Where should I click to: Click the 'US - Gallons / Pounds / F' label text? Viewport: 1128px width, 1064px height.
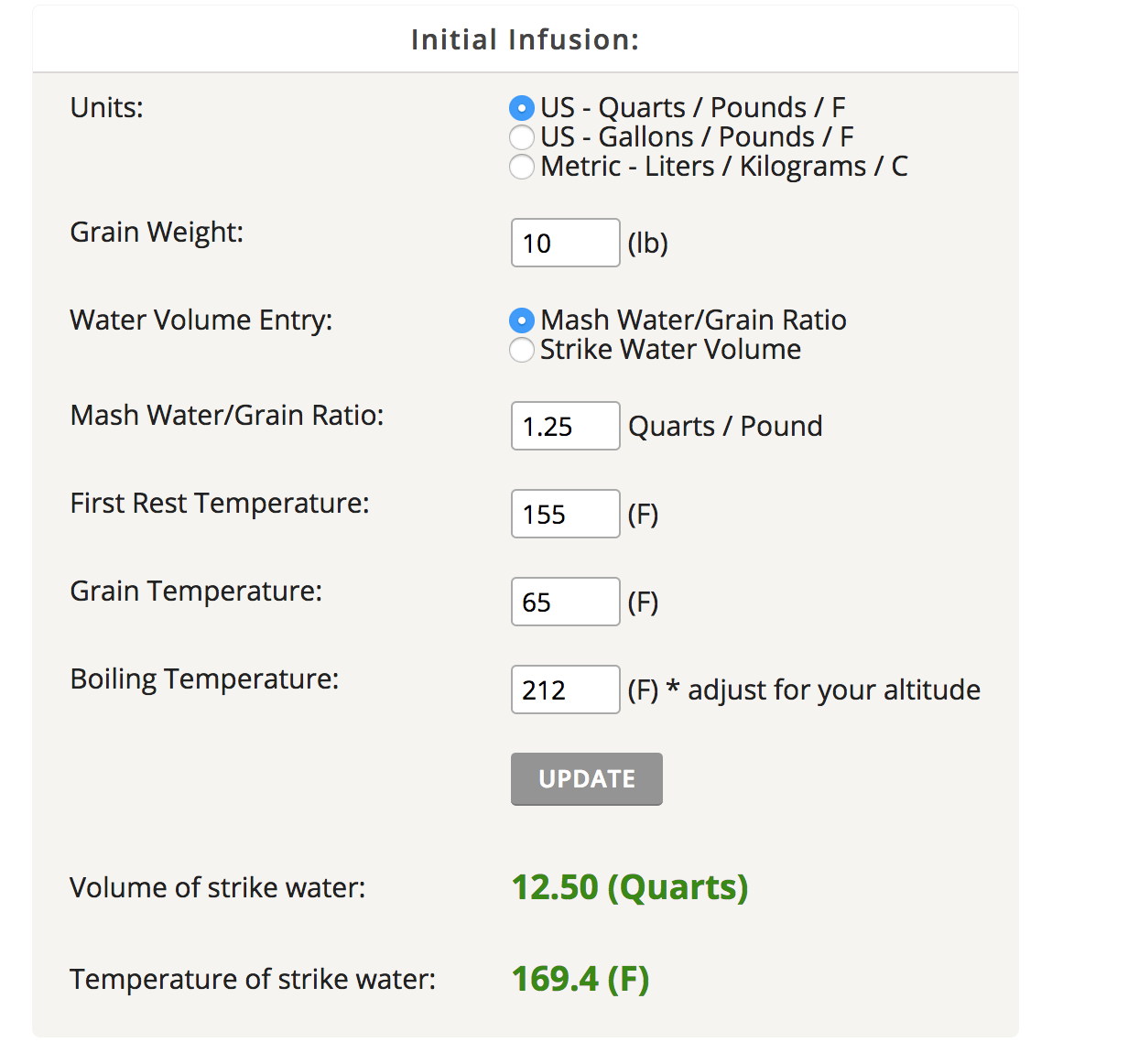tap(696, 137)
